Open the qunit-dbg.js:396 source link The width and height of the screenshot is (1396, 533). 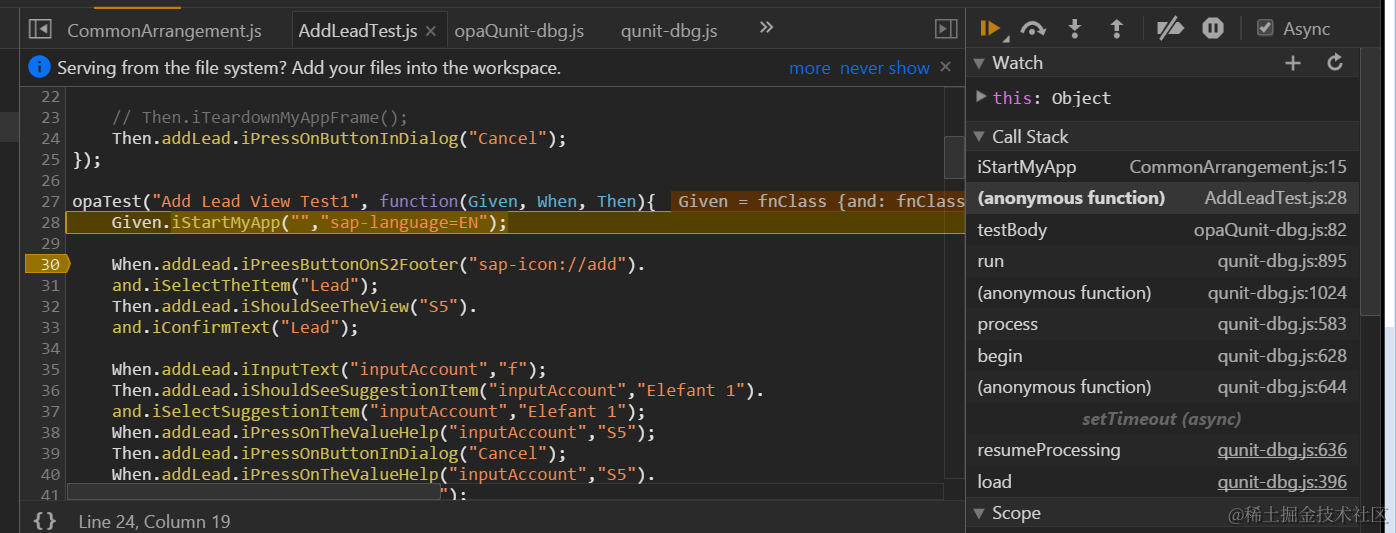coord(1282,482)
